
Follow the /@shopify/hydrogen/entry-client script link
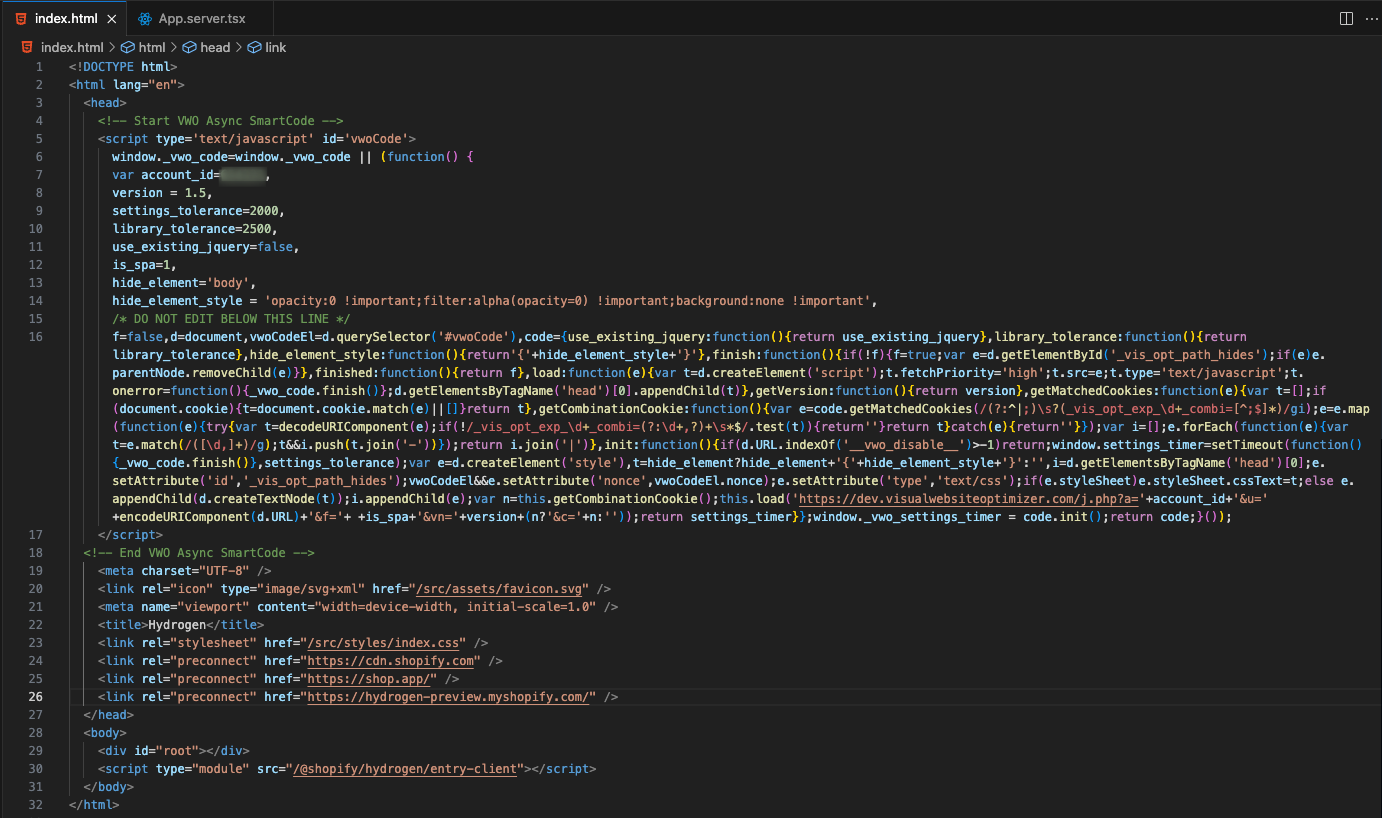(x=405, y=769)
